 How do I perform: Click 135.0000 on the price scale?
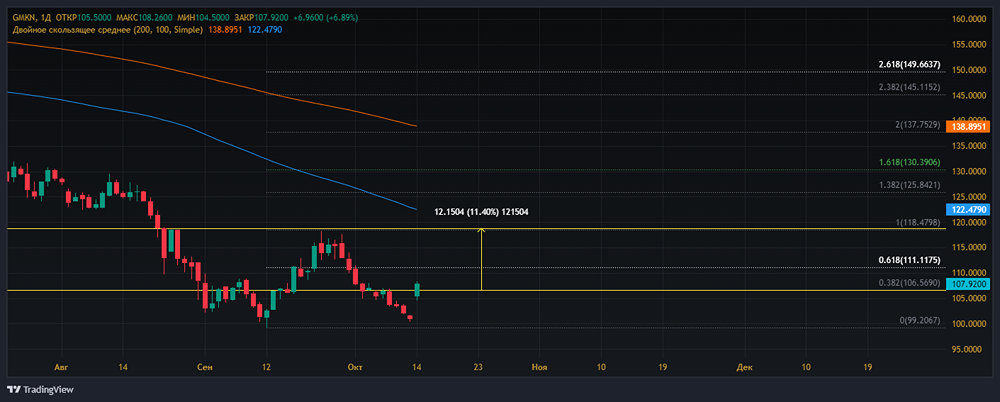click(967, 146)
